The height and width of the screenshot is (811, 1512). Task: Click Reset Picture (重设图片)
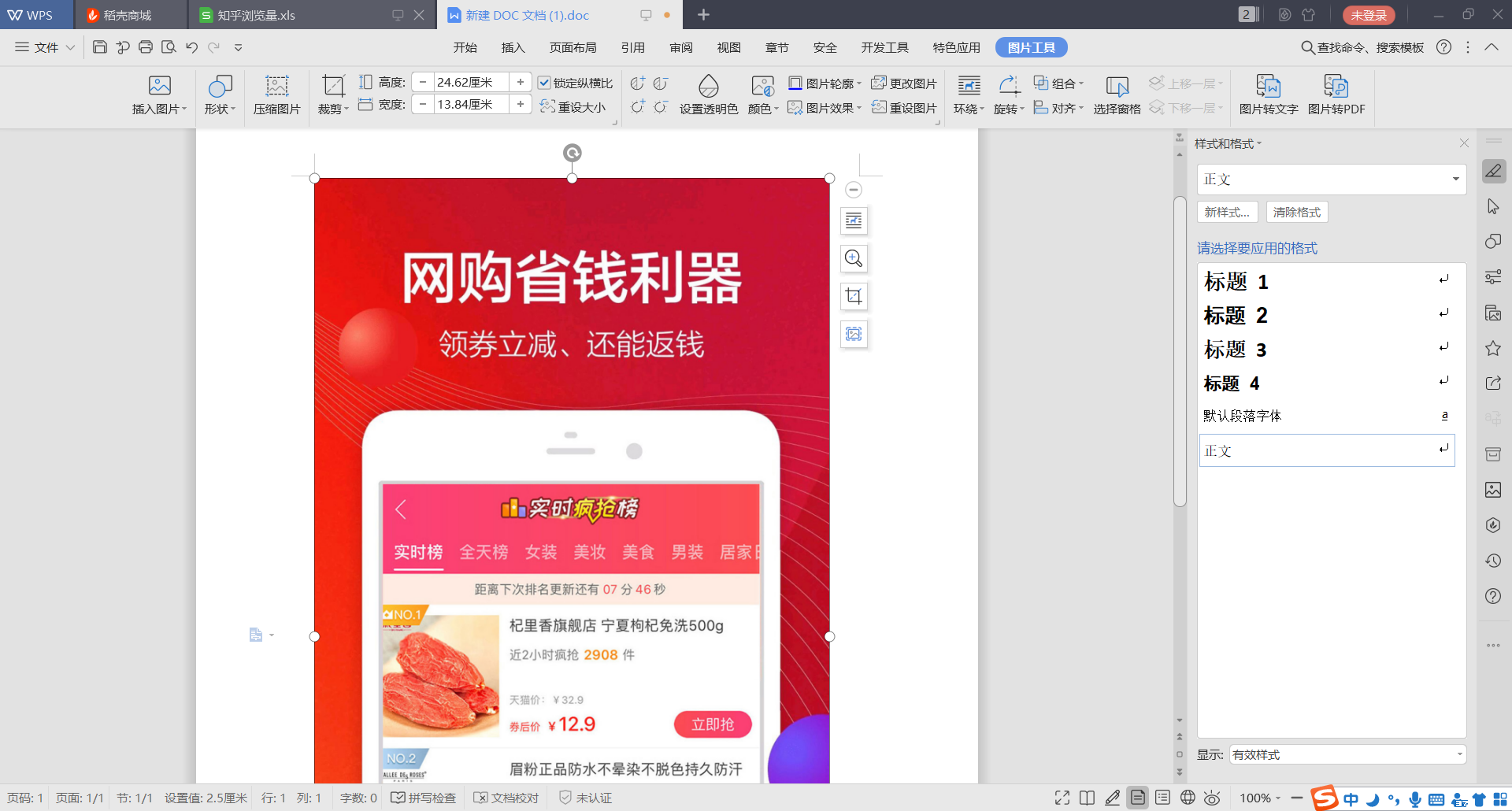[x=904, y=107]
